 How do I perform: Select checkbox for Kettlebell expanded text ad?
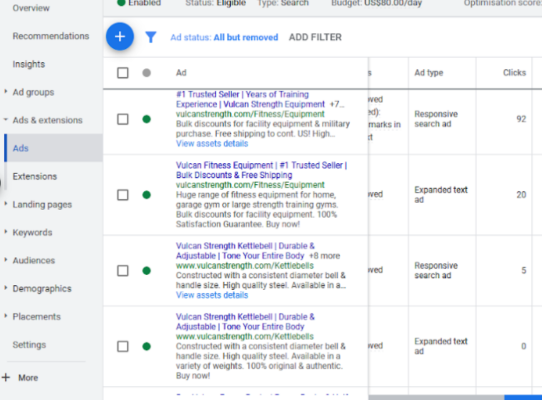click(123, 346)
